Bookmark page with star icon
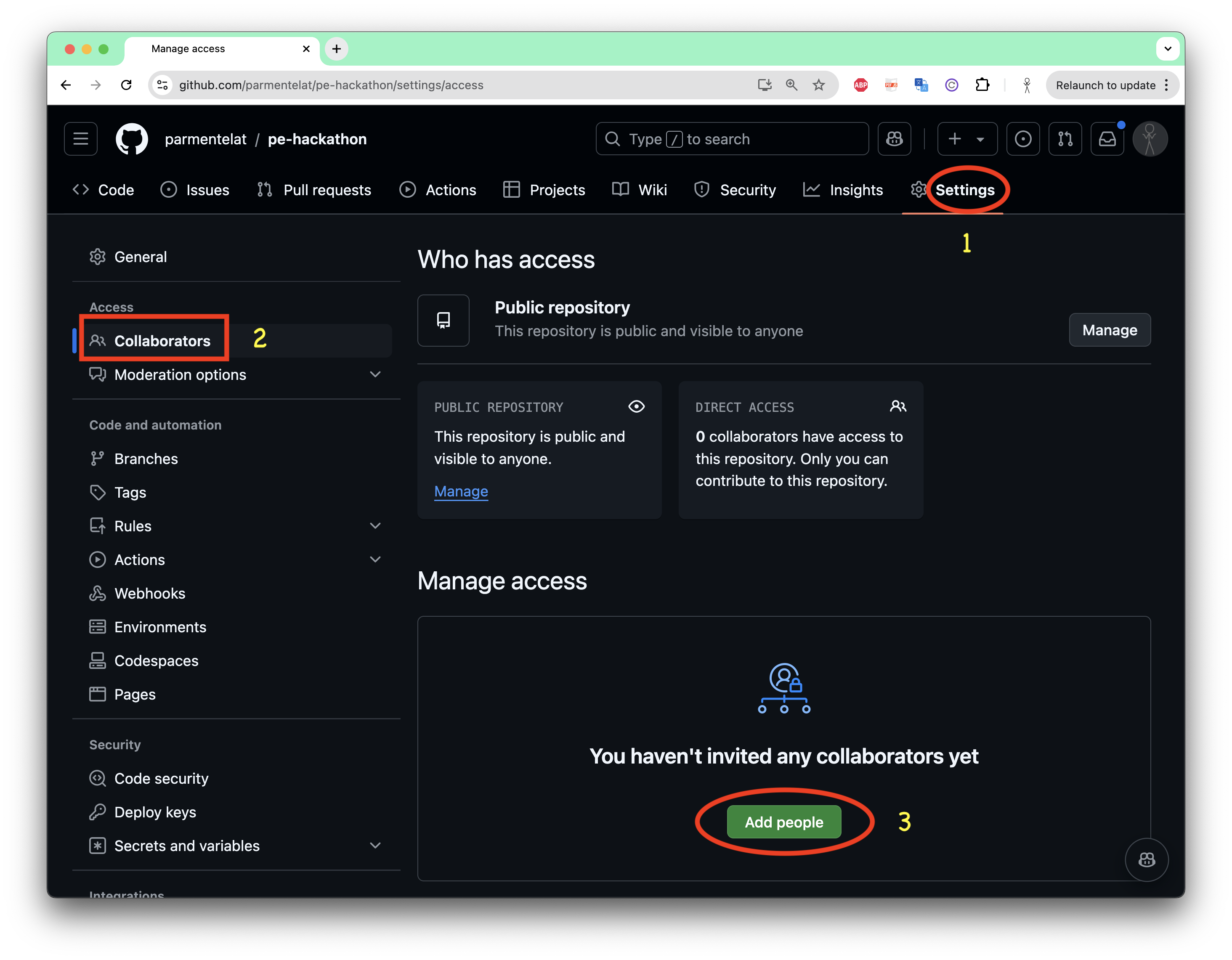 (x=818, y=85)
